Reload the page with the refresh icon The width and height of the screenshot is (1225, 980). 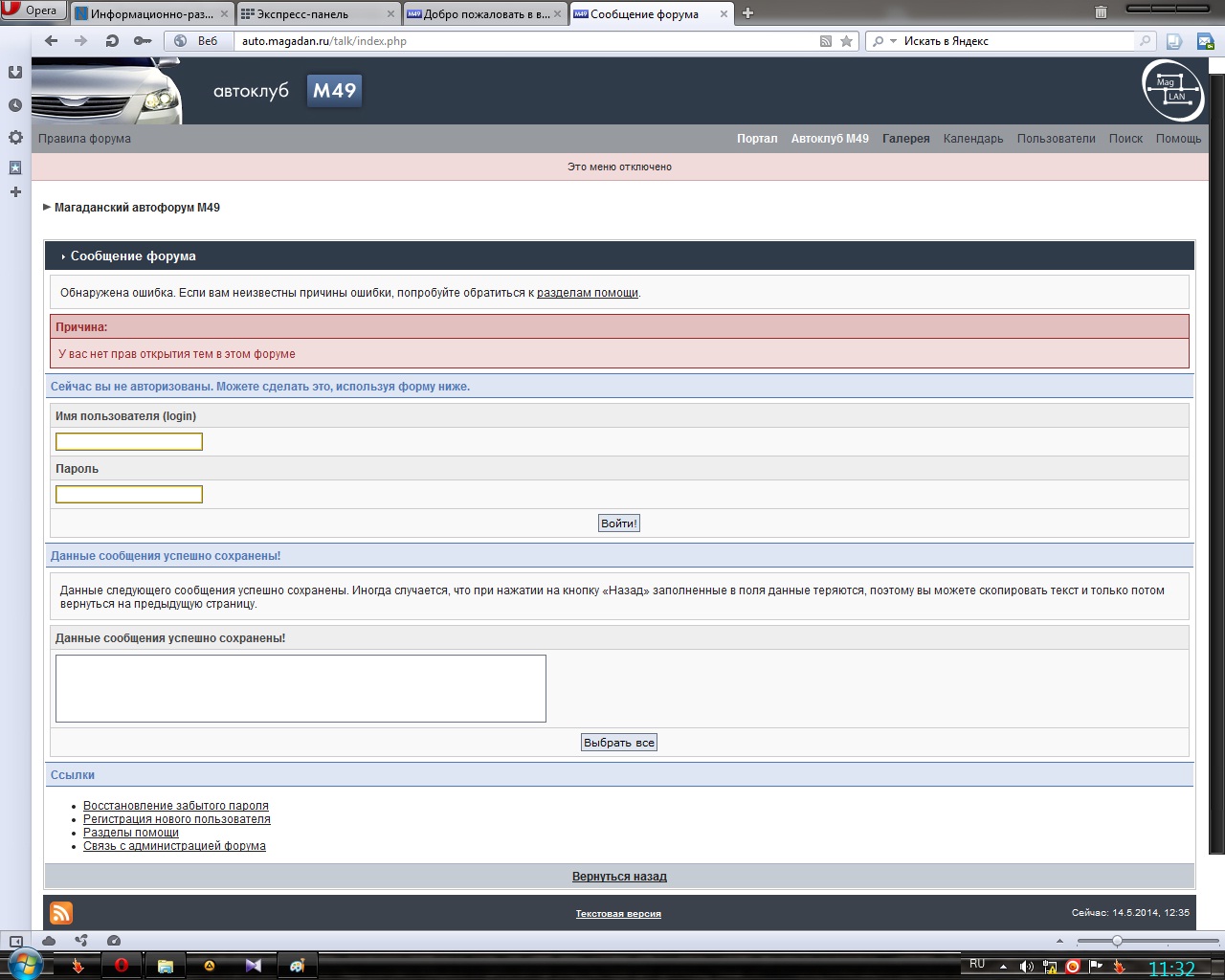coord(112,41)
